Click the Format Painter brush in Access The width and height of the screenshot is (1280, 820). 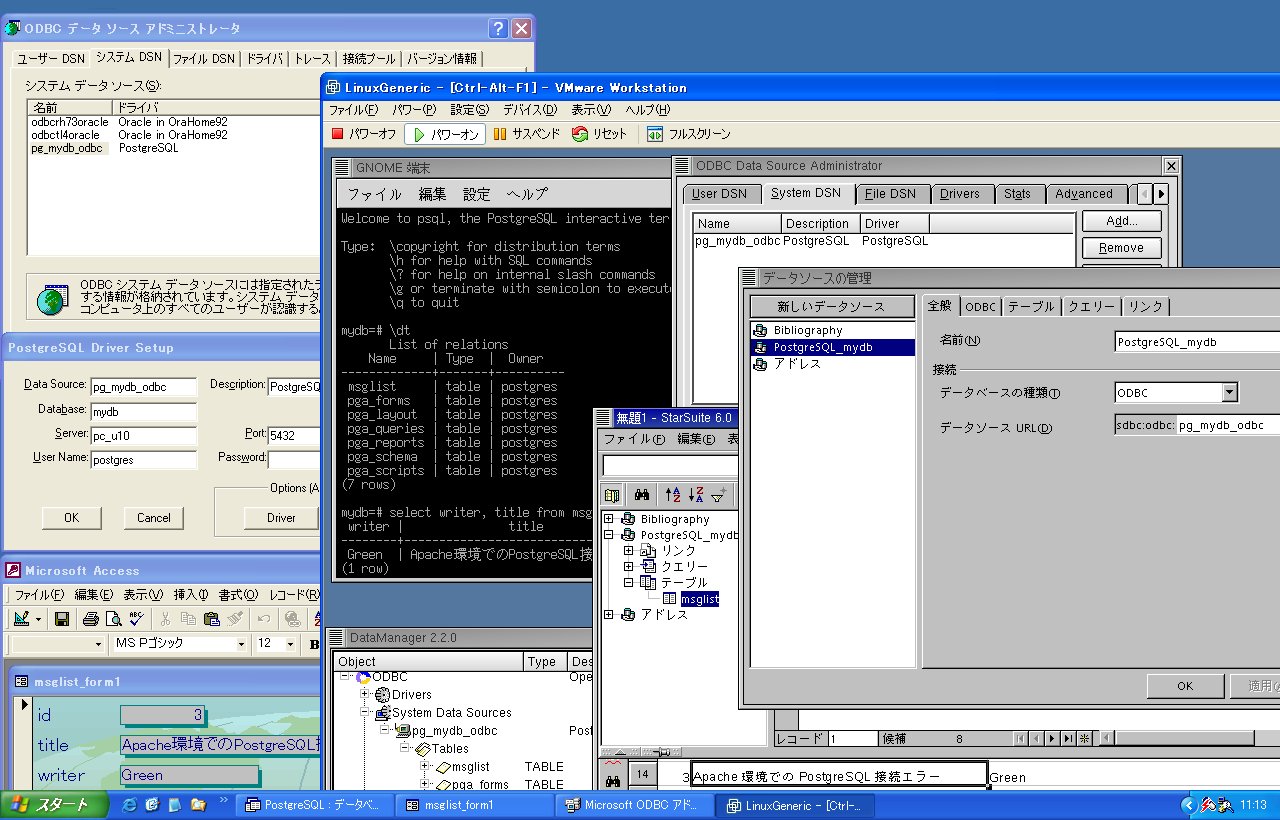coord(235,619)
